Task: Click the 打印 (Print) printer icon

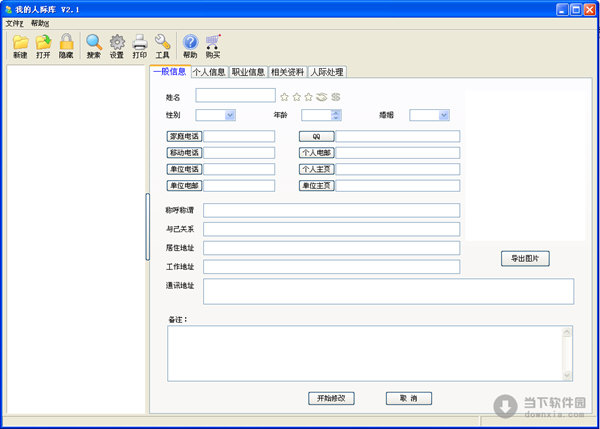Action: [x=140, y=46]
